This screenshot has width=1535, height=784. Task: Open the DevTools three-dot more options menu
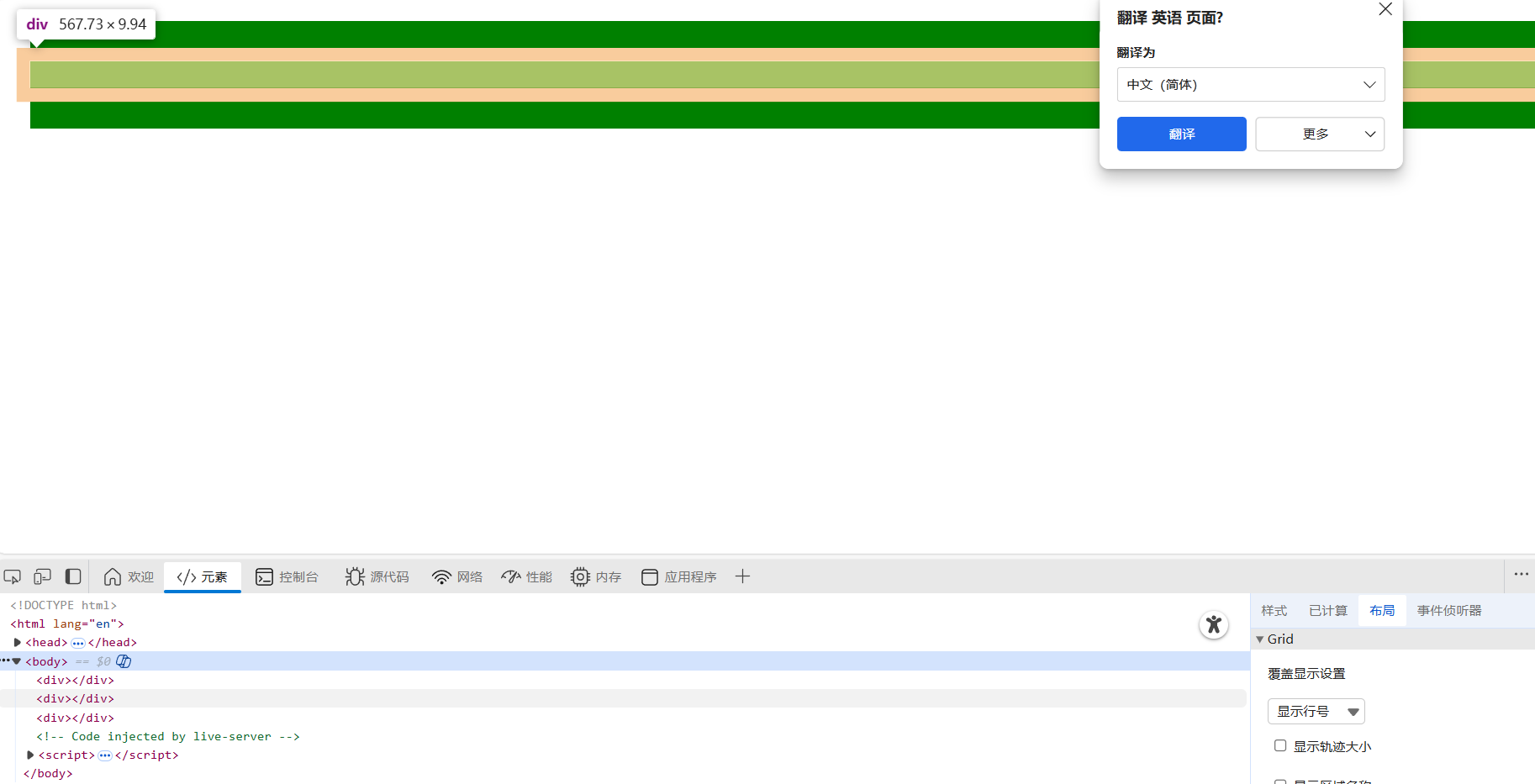point(1522,575)
